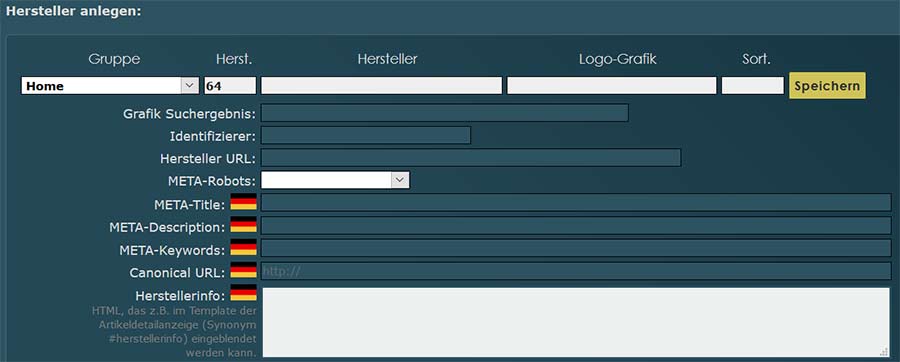Click the Hersteller URL input
The width and height of the screenshot is (900, 362).
471,158
